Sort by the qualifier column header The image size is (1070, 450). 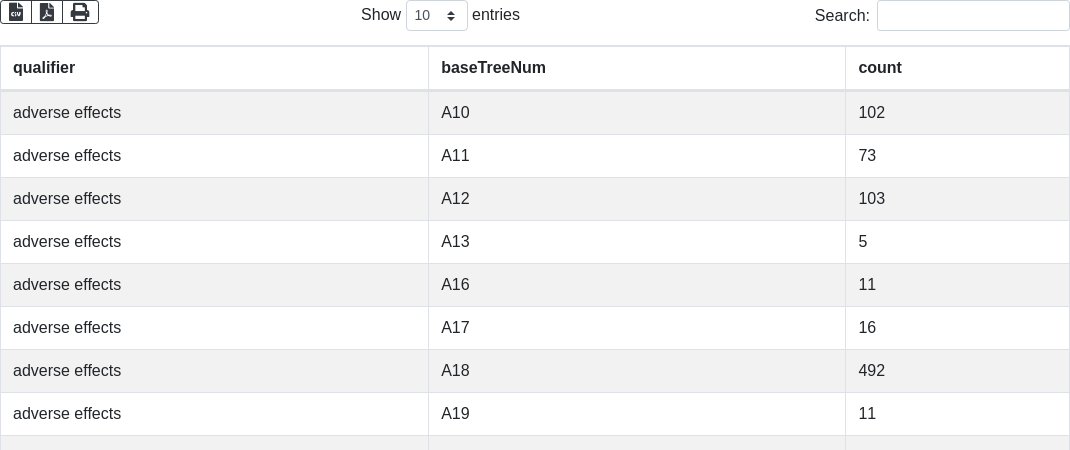[x=44, y=68]
